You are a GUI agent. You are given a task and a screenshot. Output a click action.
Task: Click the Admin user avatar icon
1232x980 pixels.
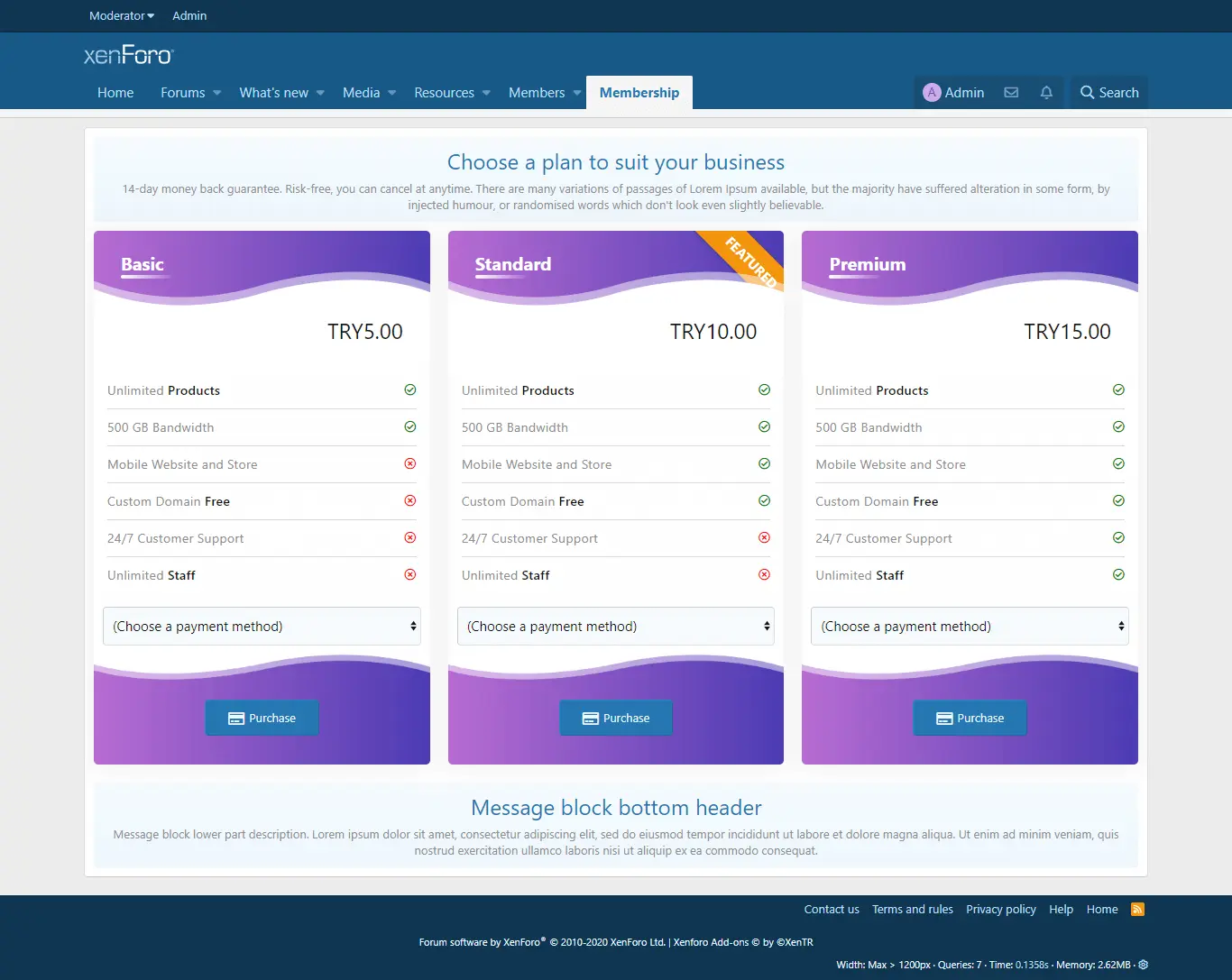pyautogui.click(x=932, y=93)
